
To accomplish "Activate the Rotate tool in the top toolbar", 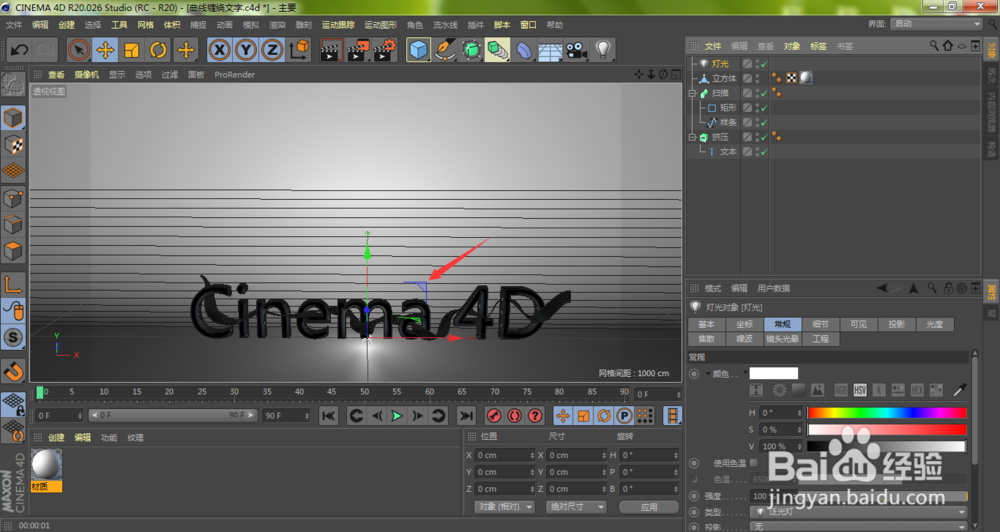I will click(x=158, y=50).
